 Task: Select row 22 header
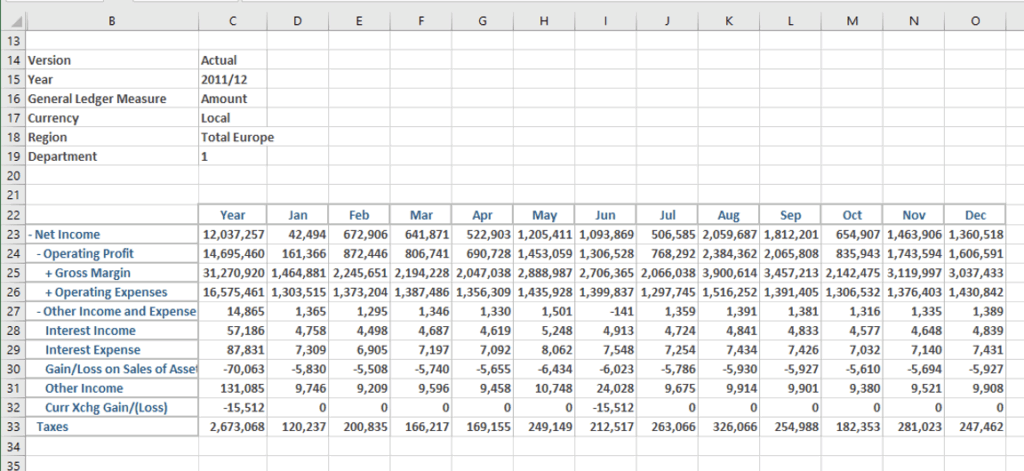click(13, 214)
